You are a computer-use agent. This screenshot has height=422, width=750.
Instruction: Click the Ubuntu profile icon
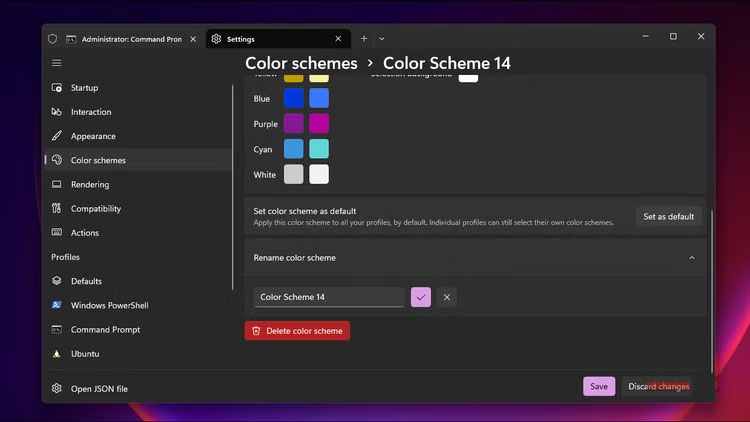(57, 354)
